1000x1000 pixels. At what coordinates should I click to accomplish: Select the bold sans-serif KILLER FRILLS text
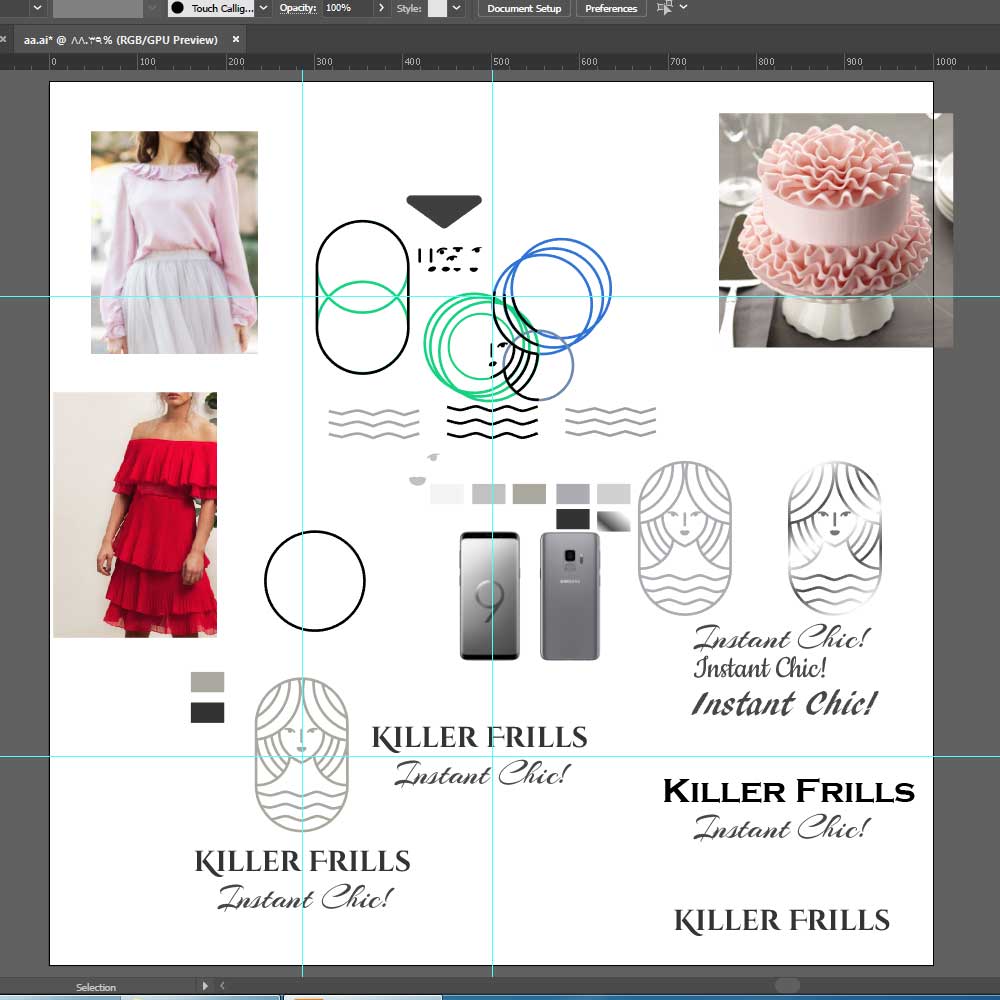click(x=789, y=791)
